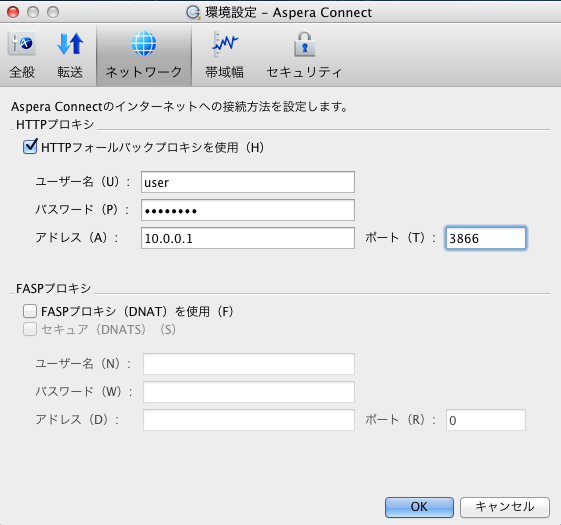Screen dimensions: 561x525
Task: Click the FASP アドレス (D) field
Action: [249, 420]
